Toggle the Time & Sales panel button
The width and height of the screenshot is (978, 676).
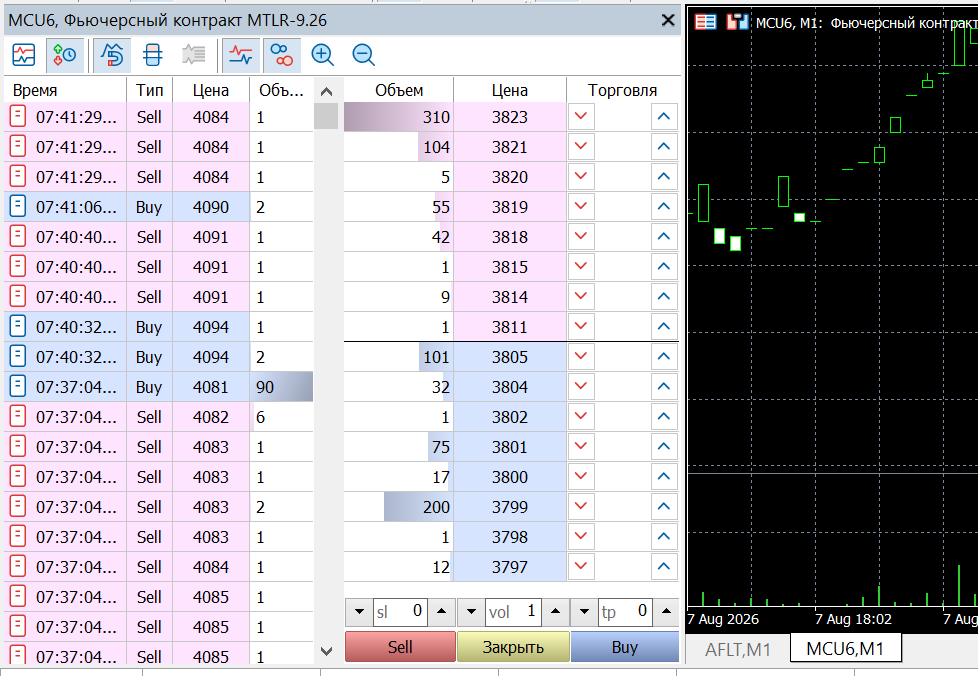(65, 55)
